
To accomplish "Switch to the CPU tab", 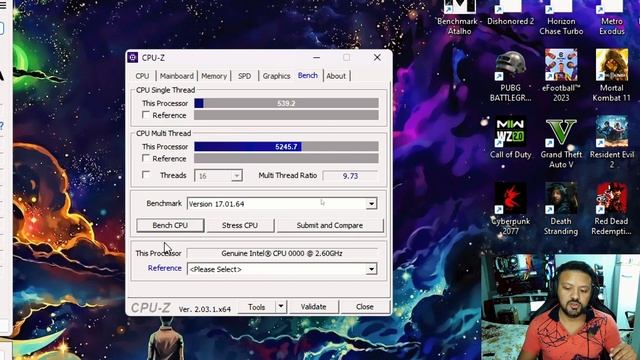I will pos(142,76).
